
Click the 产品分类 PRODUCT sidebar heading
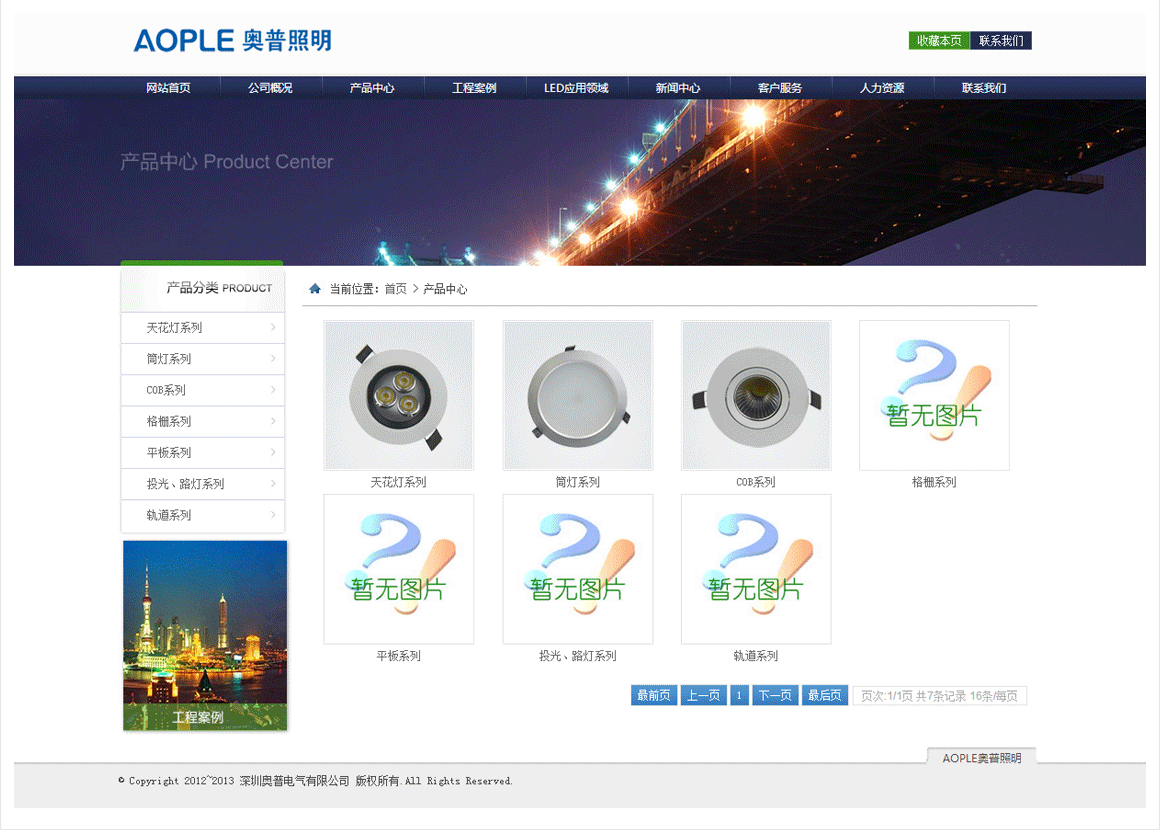(x=219, y=288)
